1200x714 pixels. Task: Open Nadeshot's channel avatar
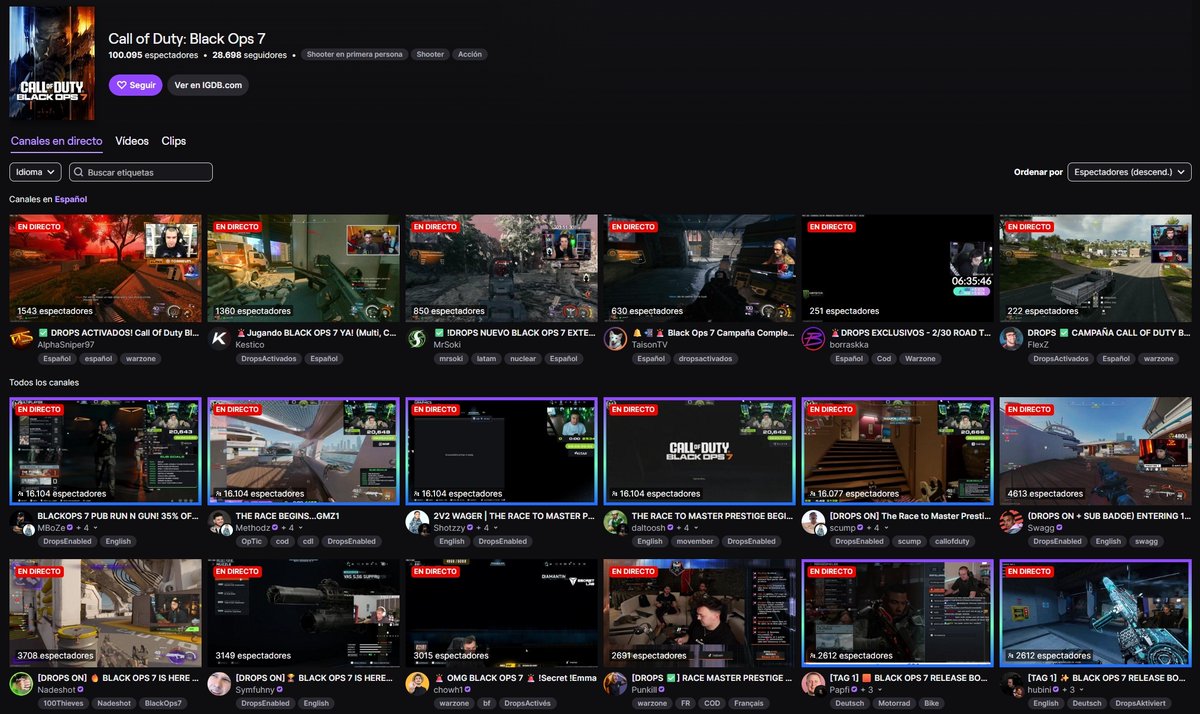[x=21, y=683]
